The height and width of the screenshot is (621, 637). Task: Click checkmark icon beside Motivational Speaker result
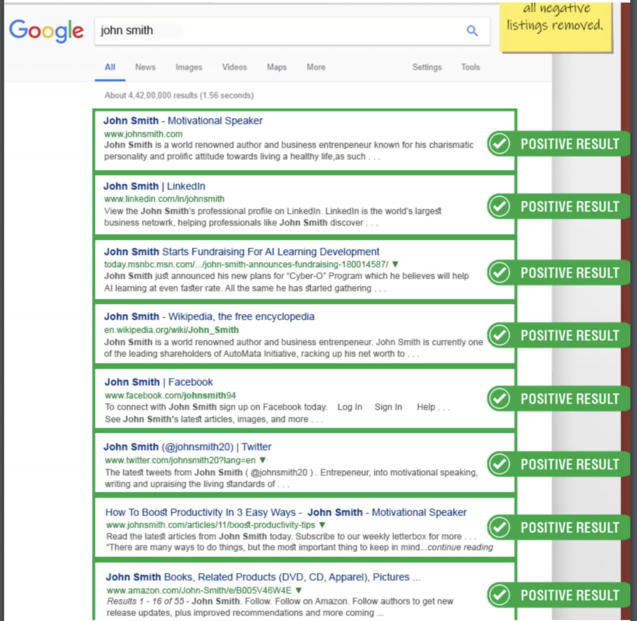click(499, 144)
